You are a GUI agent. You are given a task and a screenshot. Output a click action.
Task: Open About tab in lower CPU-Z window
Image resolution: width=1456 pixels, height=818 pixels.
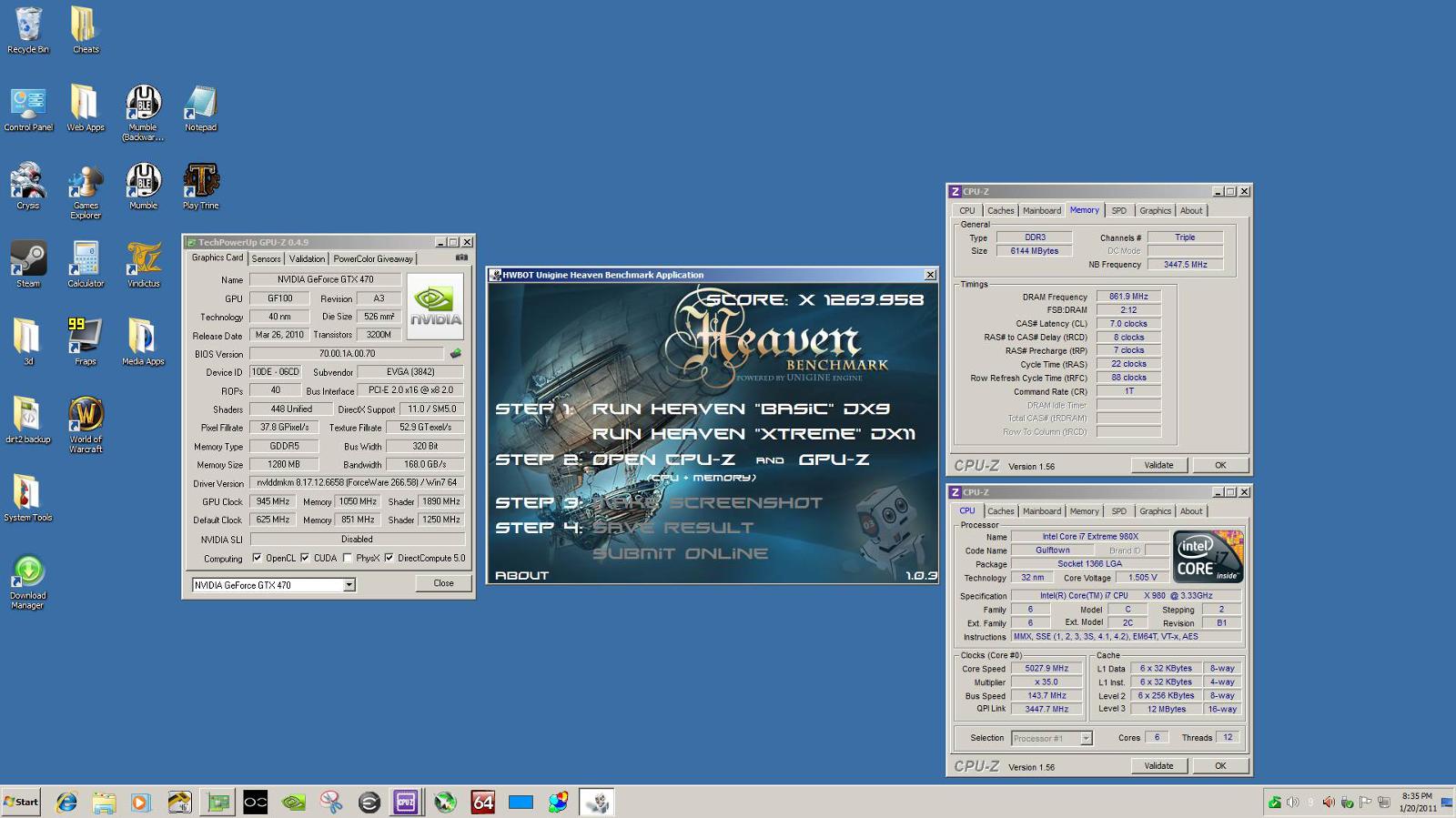1191,511
